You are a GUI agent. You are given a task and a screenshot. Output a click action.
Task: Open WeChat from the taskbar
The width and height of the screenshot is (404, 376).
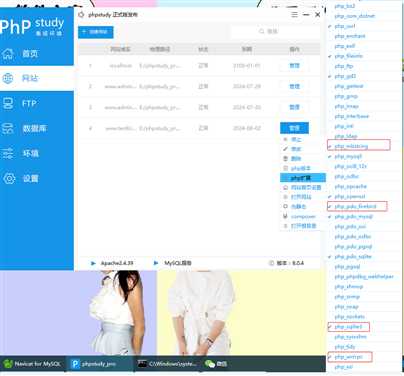[x=216, y=364]
